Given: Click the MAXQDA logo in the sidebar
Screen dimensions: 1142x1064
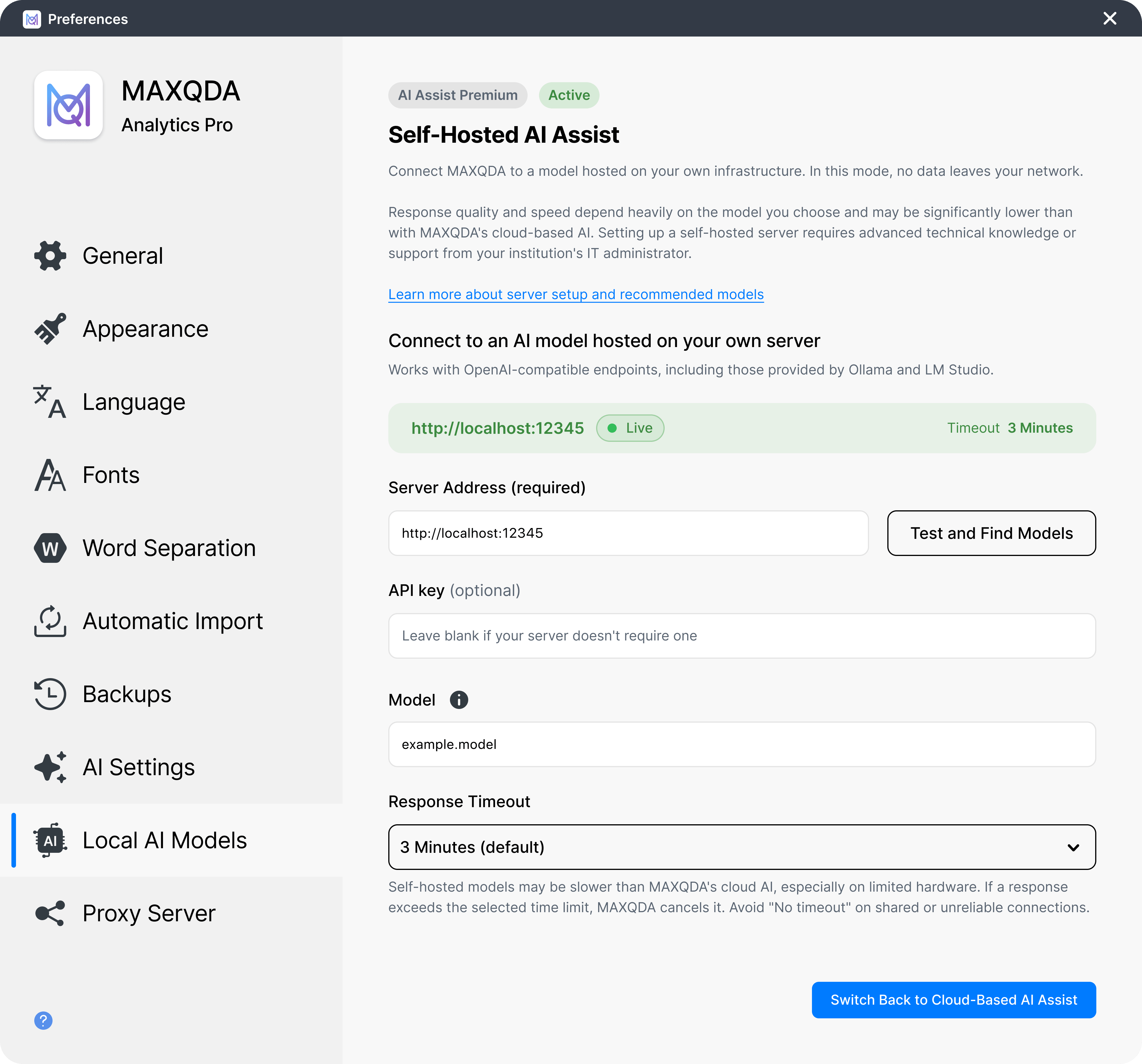Looking at the screenshot, I should pyautogui.click(x=68, y=105).
